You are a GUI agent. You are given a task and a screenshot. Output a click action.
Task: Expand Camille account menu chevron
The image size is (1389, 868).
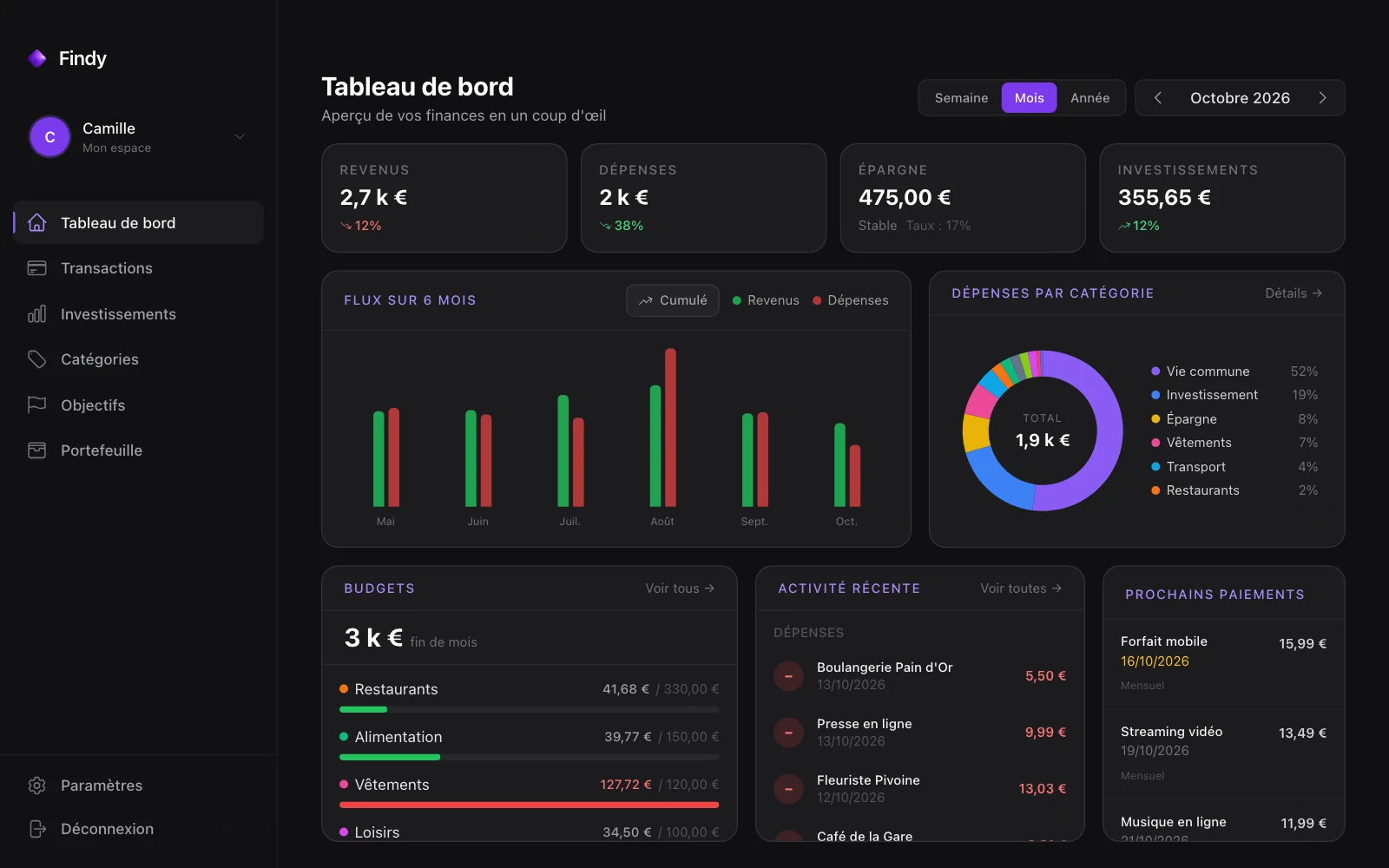coord(240,136)
